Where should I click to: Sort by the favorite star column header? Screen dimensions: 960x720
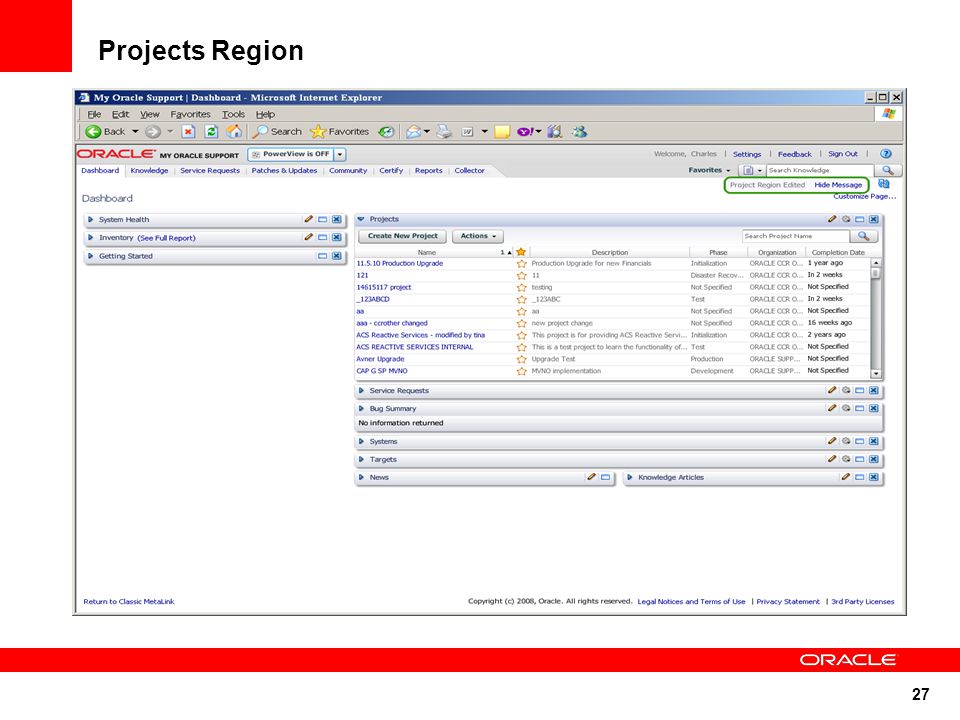(521, 252)
